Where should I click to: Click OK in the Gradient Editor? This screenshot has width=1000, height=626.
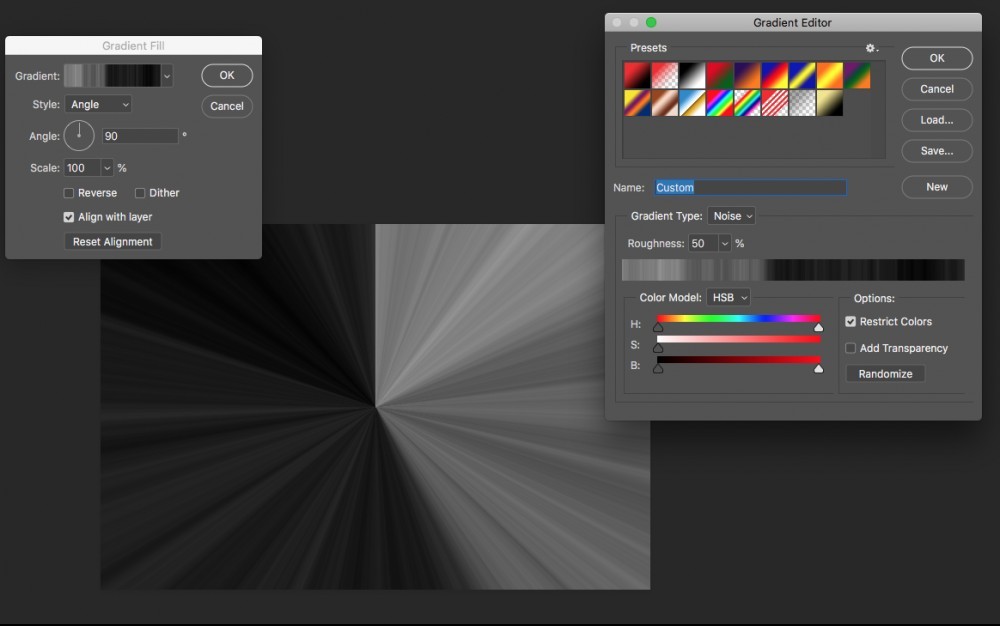pos(937,58)
